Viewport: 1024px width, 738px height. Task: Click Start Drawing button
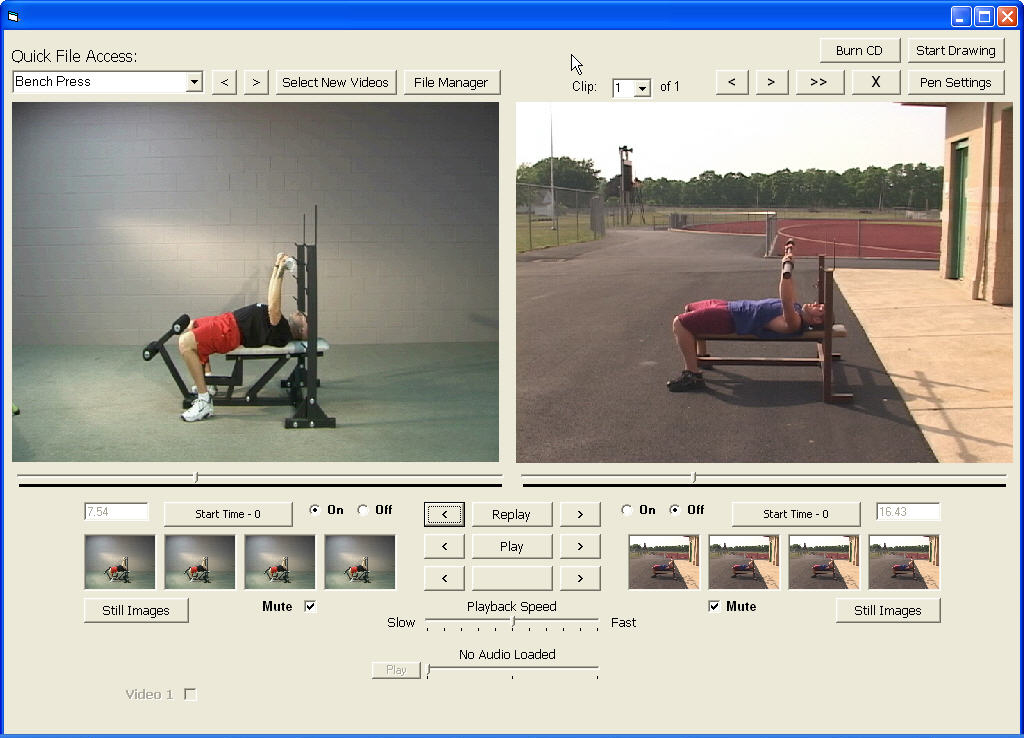[x=955, y=51]
